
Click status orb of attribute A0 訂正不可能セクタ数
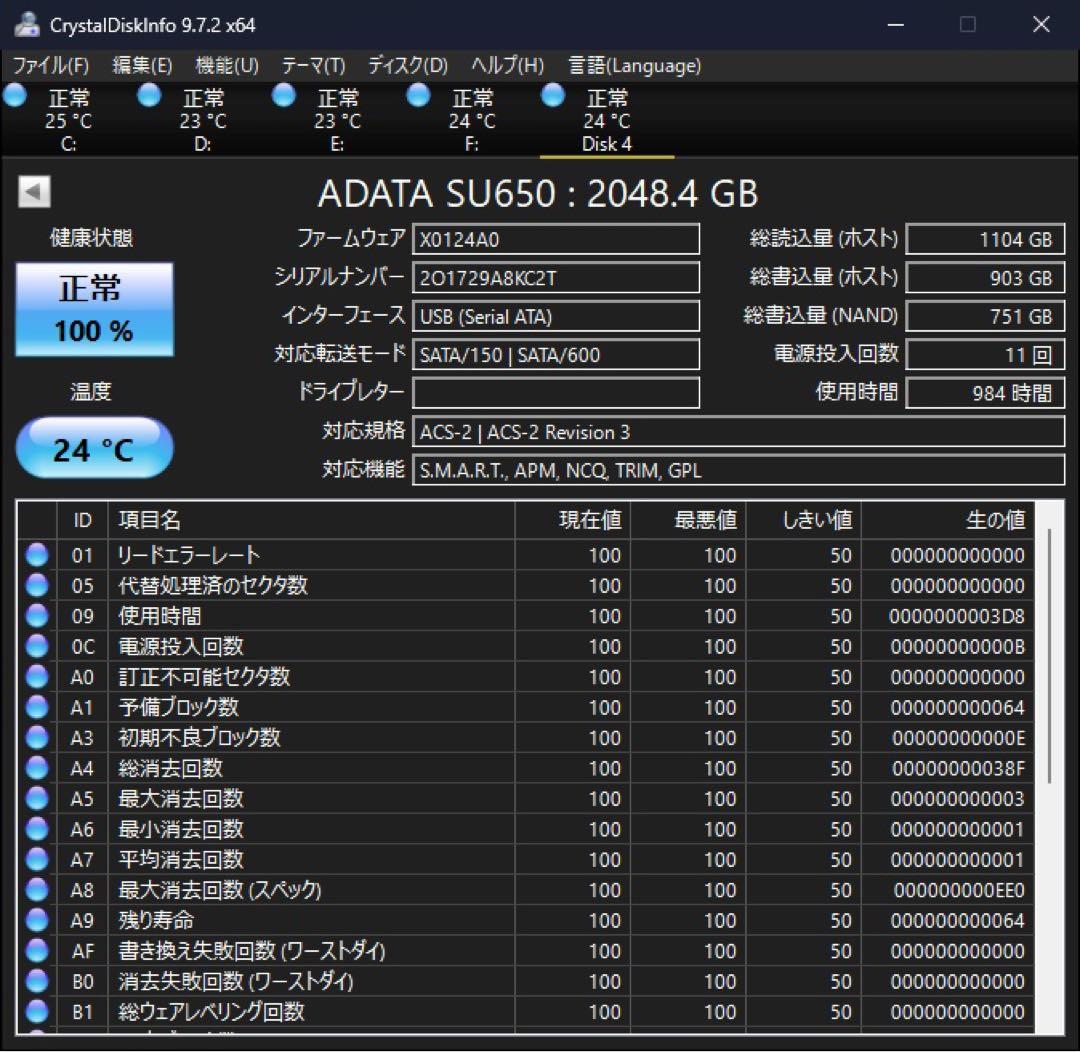37,677
